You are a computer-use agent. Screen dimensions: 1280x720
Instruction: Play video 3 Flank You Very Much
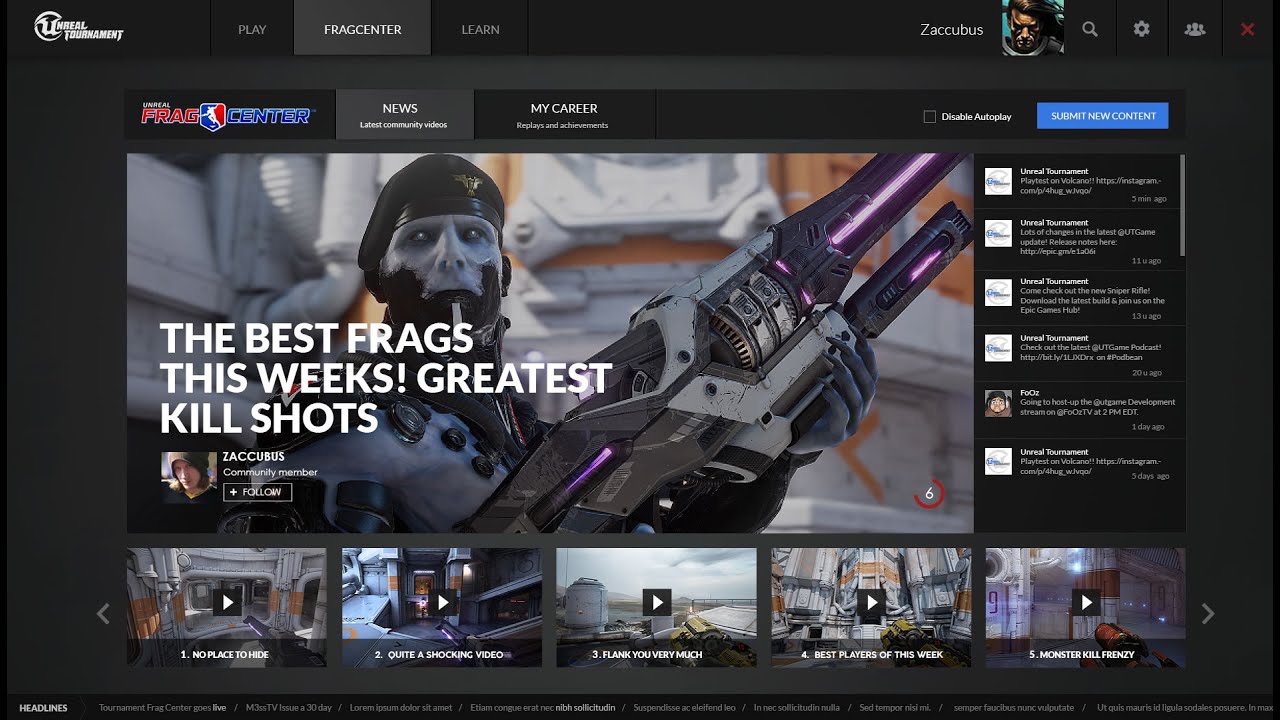click(x=656, y=602)
